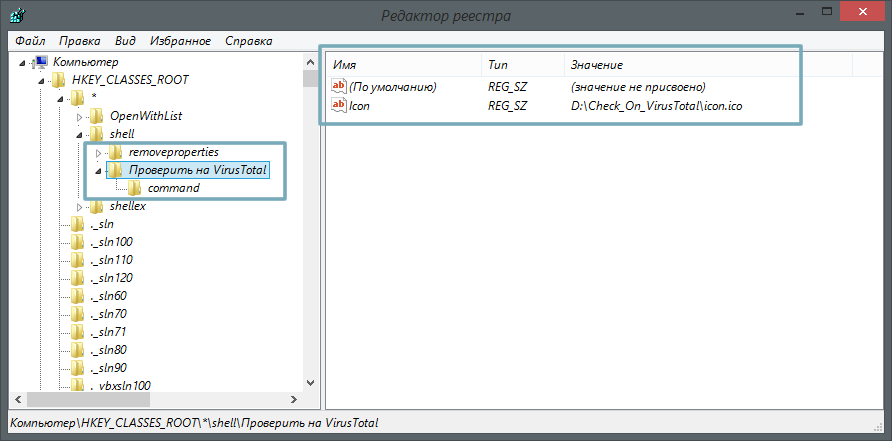Screen dimensions: 892x441
Task: Click the HKEY_CLASSES_ROOT folder icon
Action: click(59, 80)
